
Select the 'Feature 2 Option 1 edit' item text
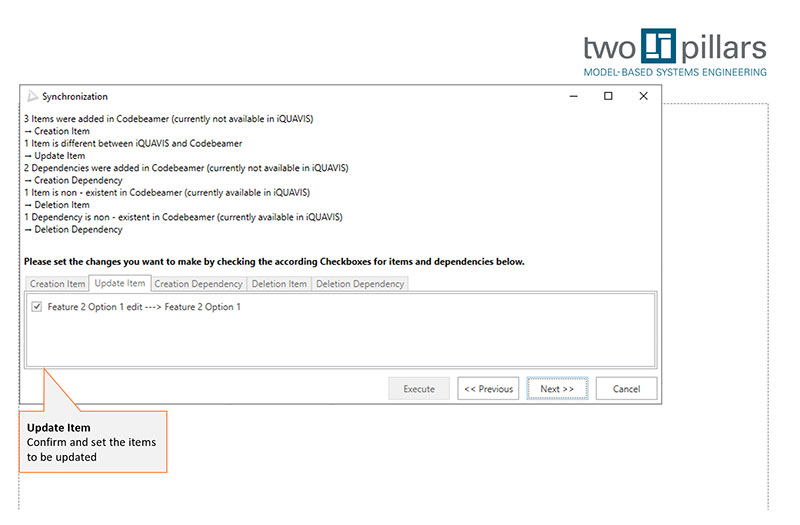(x=144, y=307)
